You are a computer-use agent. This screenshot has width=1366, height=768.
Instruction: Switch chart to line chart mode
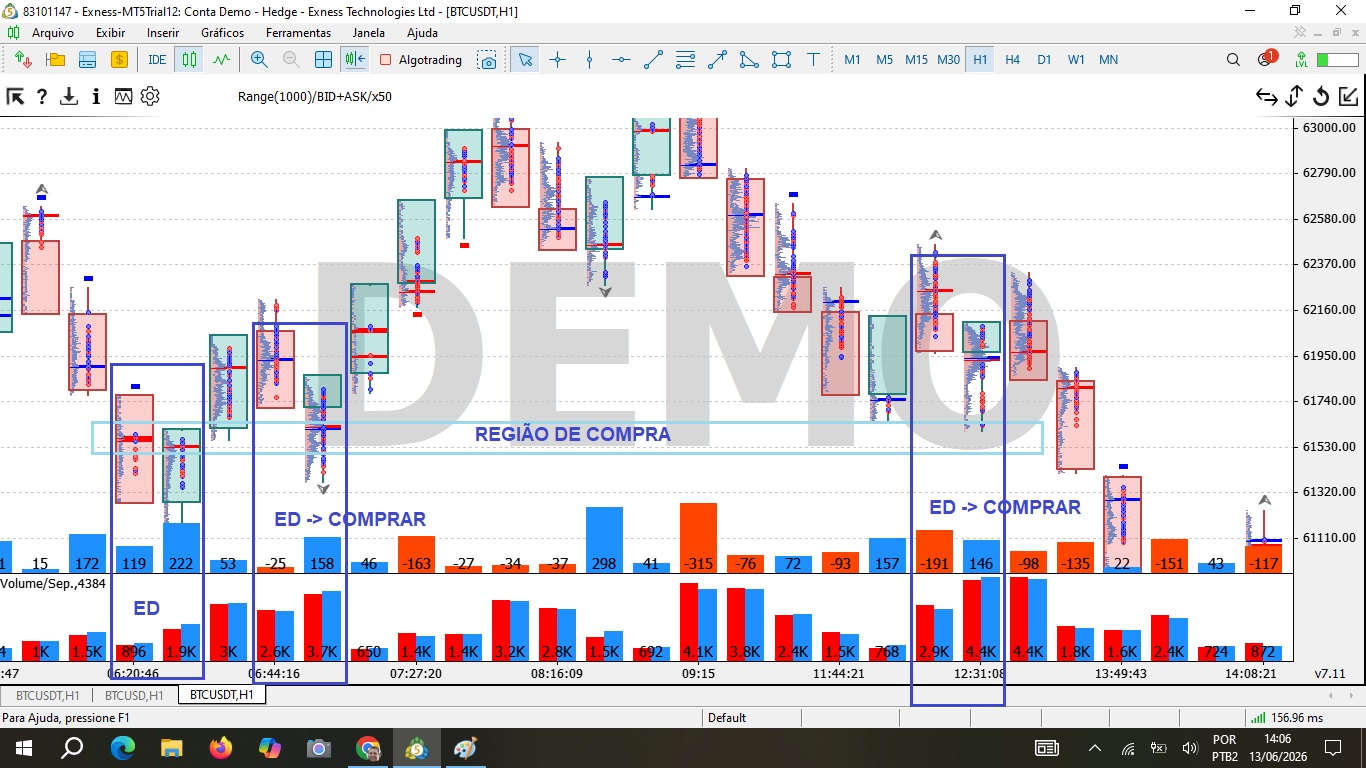(x=221, y=59)
